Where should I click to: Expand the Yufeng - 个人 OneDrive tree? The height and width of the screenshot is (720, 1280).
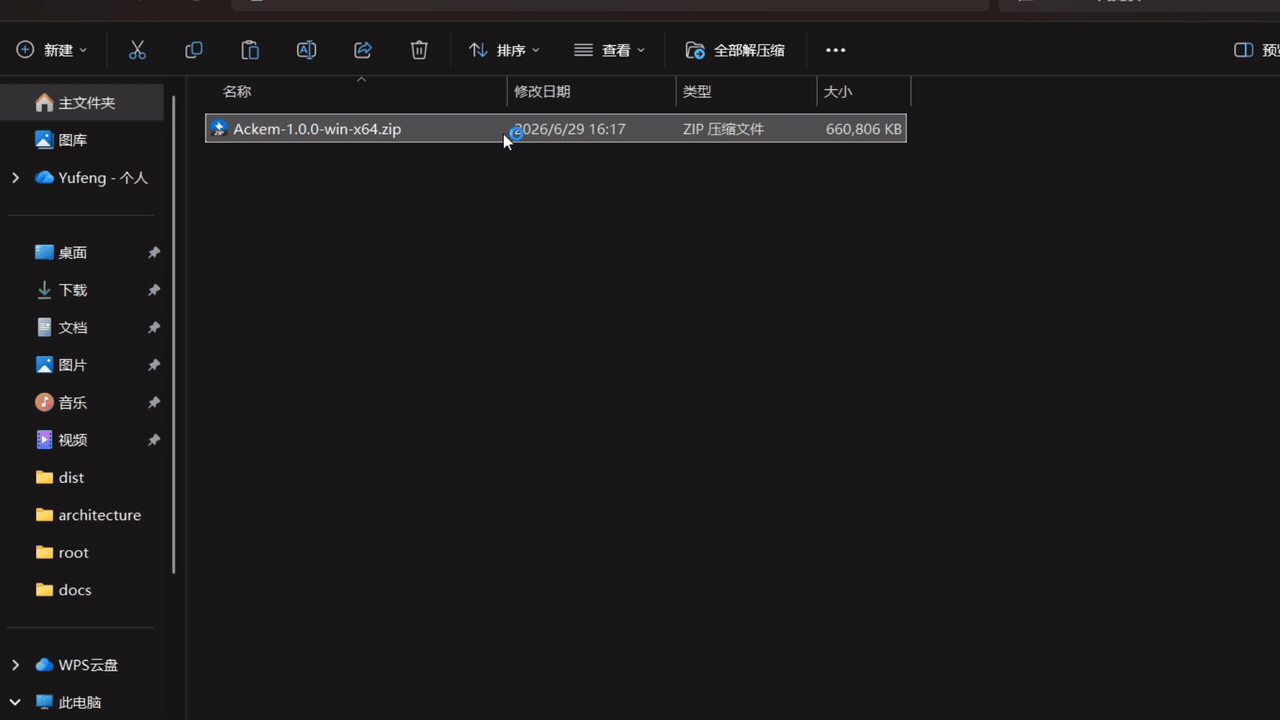pyautogui.click(x=15, y=178)
